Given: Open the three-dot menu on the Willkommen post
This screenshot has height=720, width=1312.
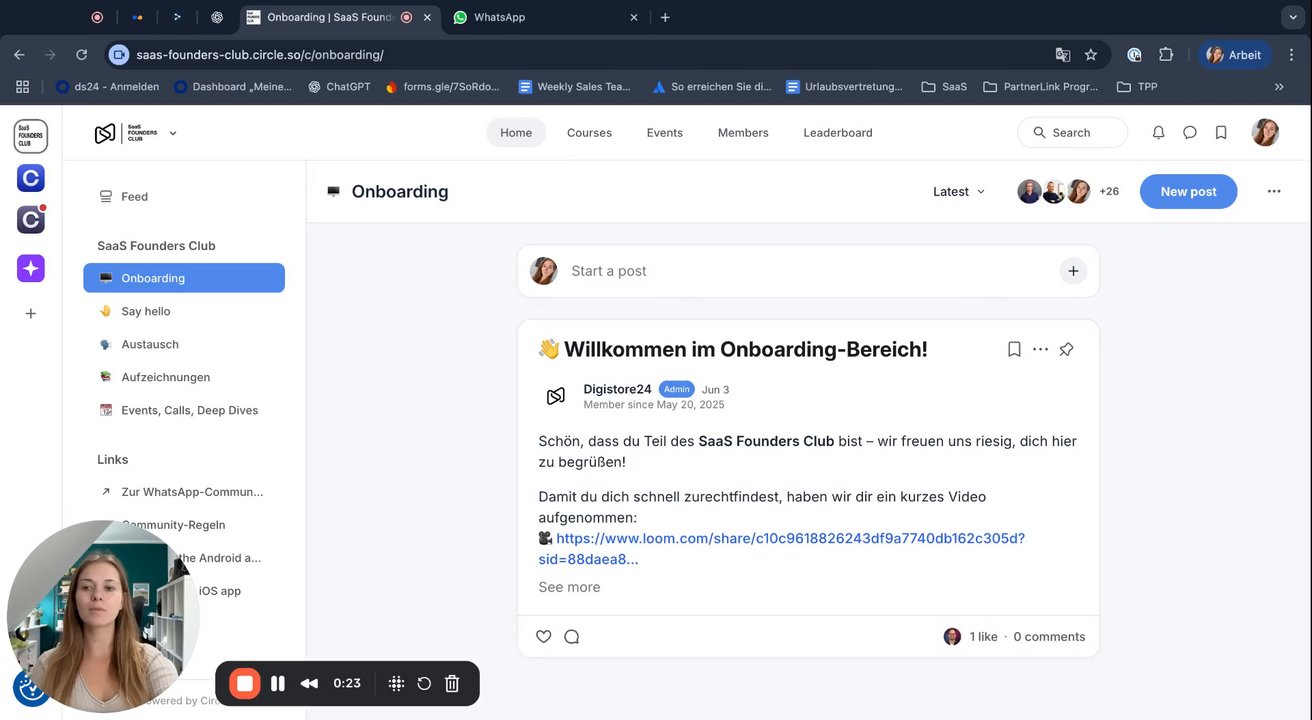Looking at the screenshot, I should click(1040, 349).
